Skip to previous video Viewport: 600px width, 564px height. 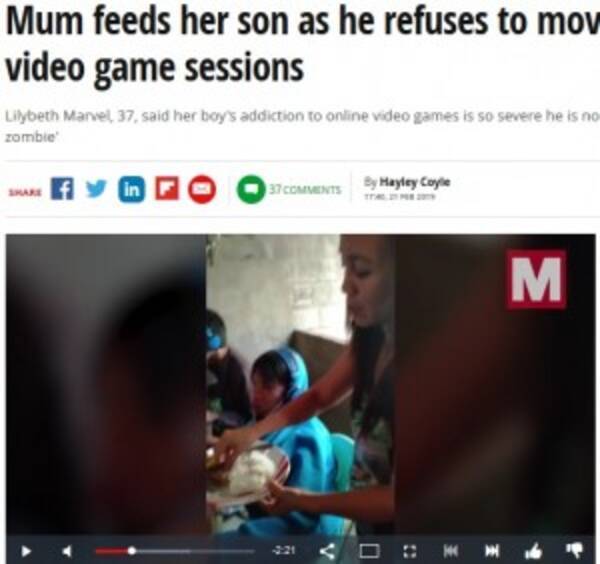click(451, 551)
